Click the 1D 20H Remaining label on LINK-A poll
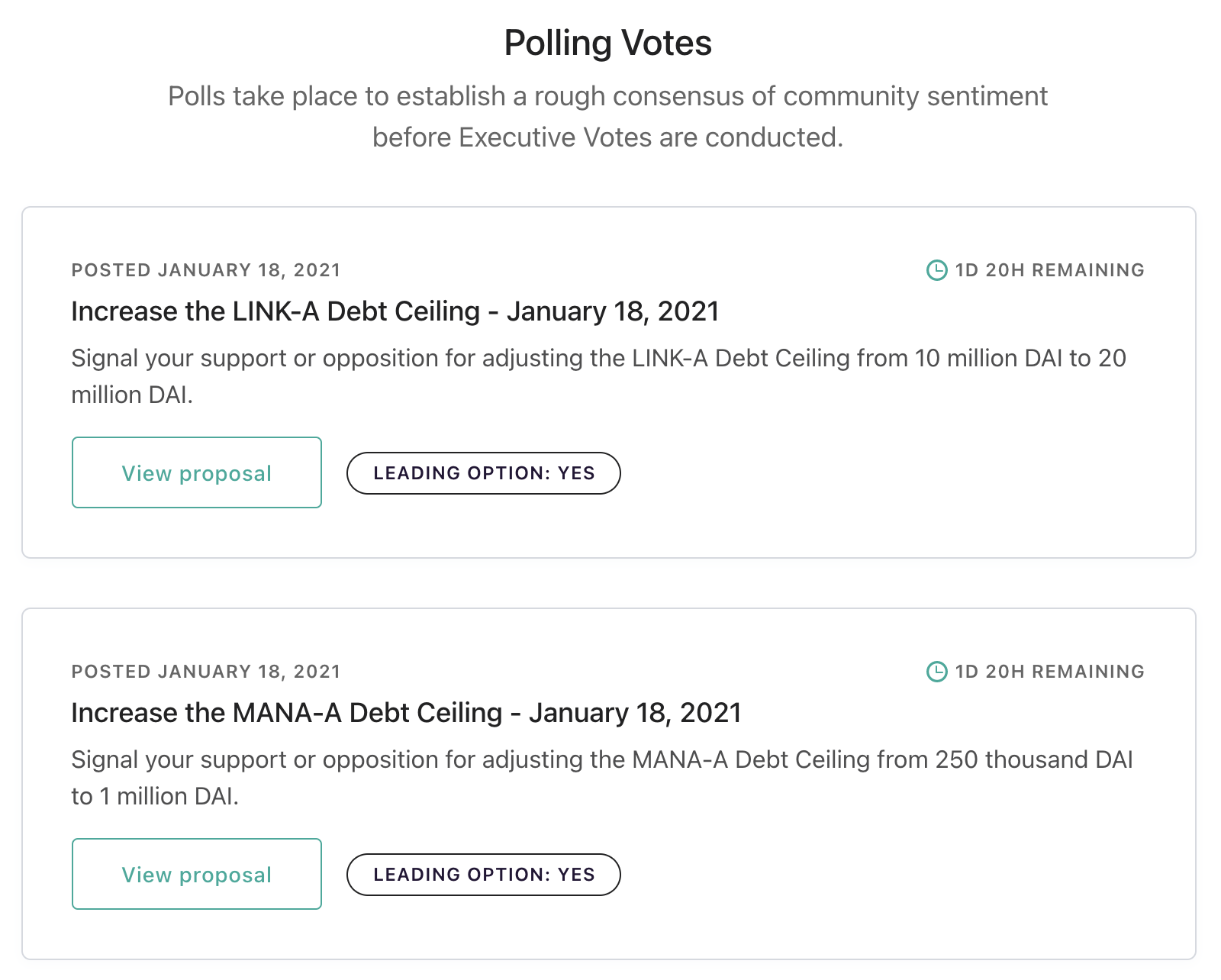Viewport: 1221px width, 980px height. (1049, 270)
